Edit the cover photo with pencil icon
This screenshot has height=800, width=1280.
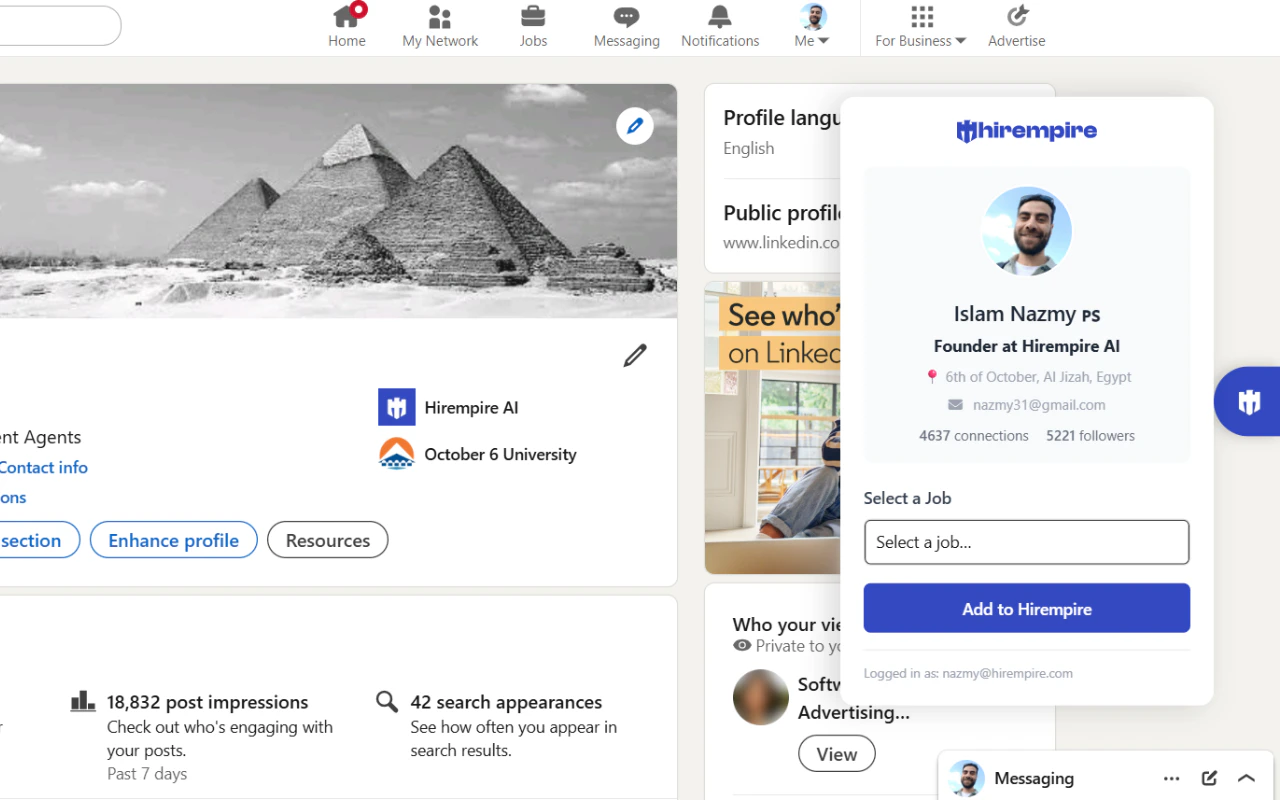pyautogui.click(x=635, y=126)
